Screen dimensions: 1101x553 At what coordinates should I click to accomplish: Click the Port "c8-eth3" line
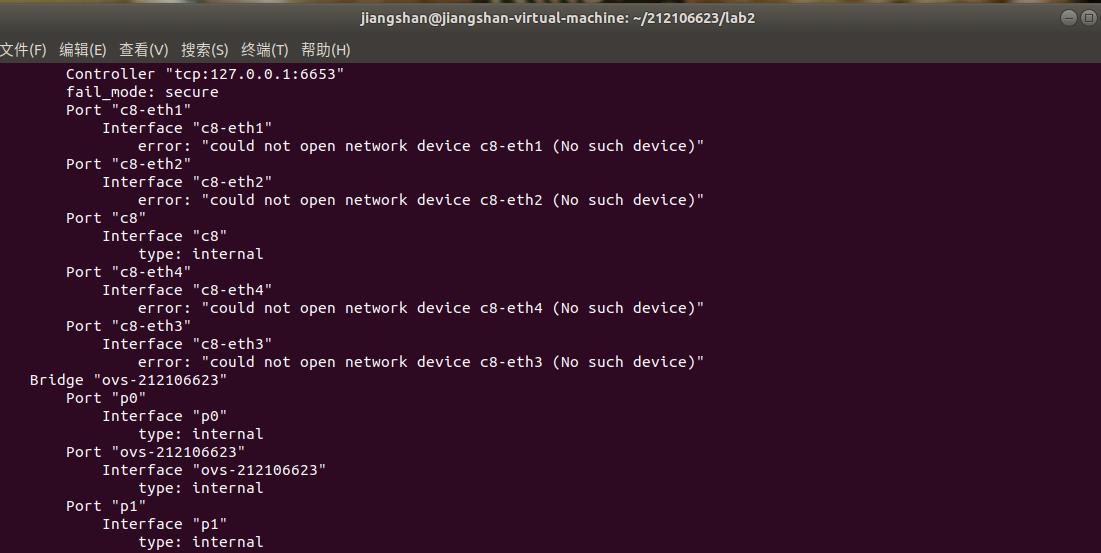128,326
